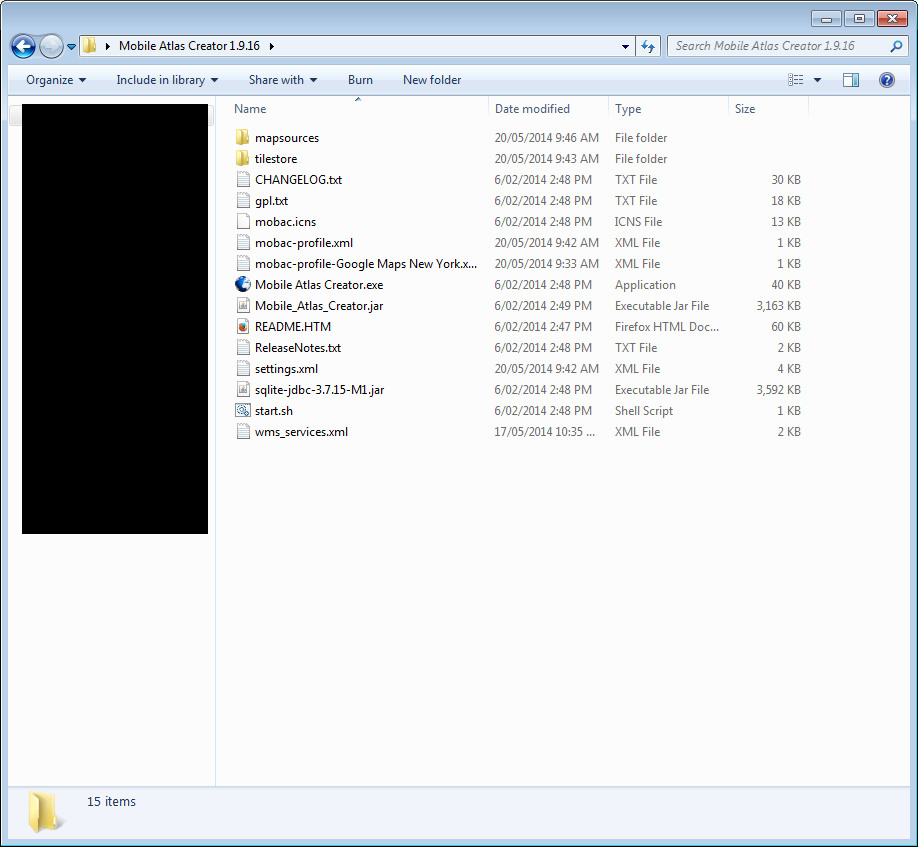Screen dimensions: 918x847
Task: Minimize the Explorer window
Action: pyautogui.click(x=826, y=19)
